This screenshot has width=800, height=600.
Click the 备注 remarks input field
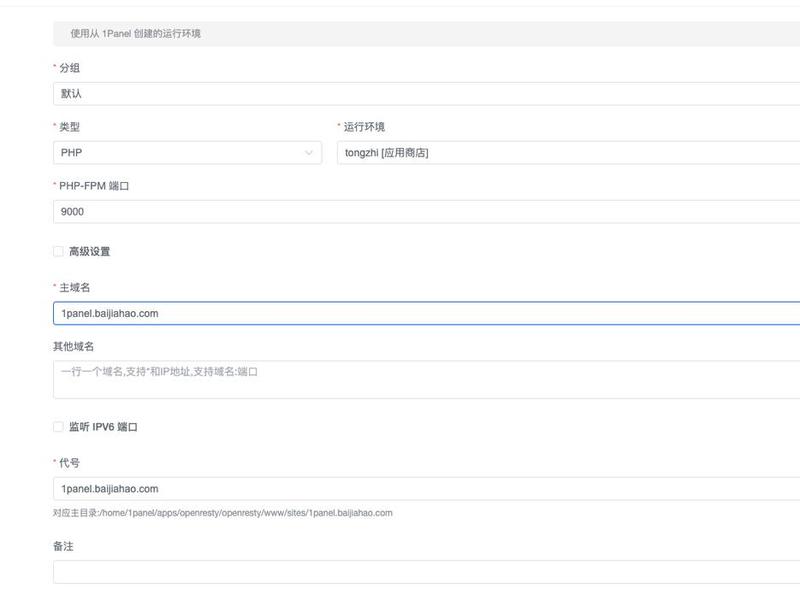427,572
